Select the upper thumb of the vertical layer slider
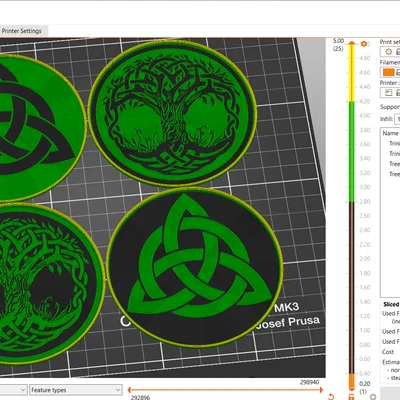 [x=352, y=43]
